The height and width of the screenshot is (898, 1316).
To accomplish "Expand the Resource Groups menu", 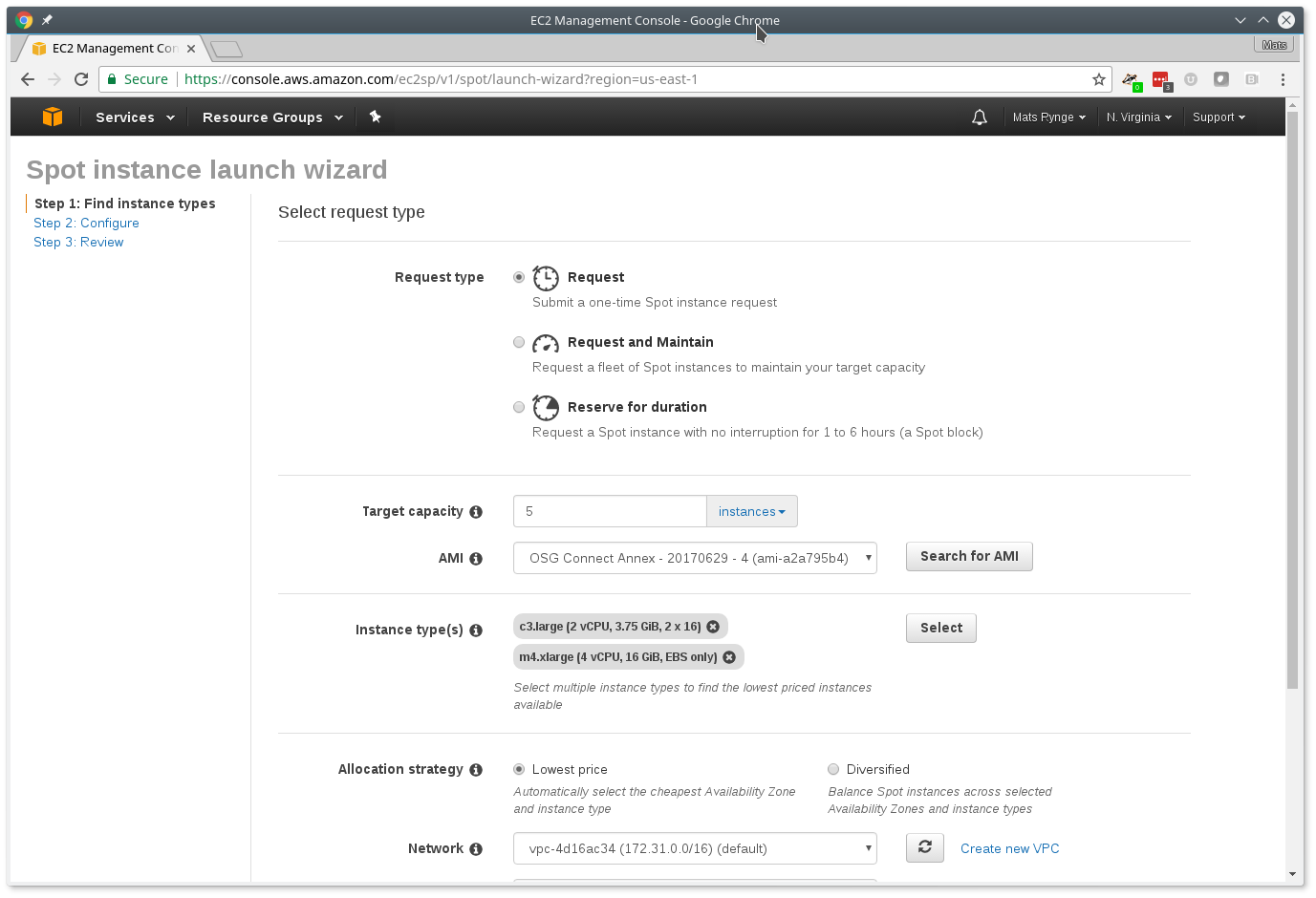I will (272, 118).
